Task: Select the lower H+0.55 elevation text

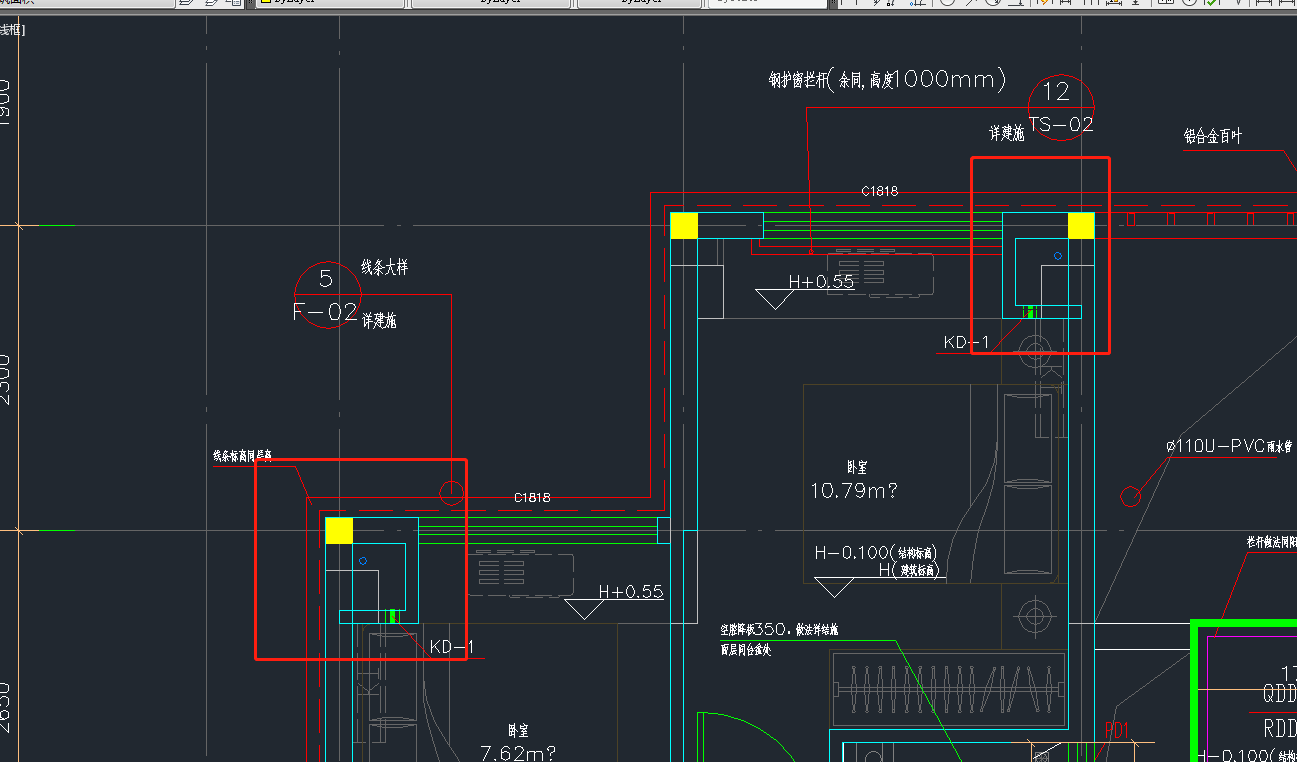Action: (x=631, y=592)
